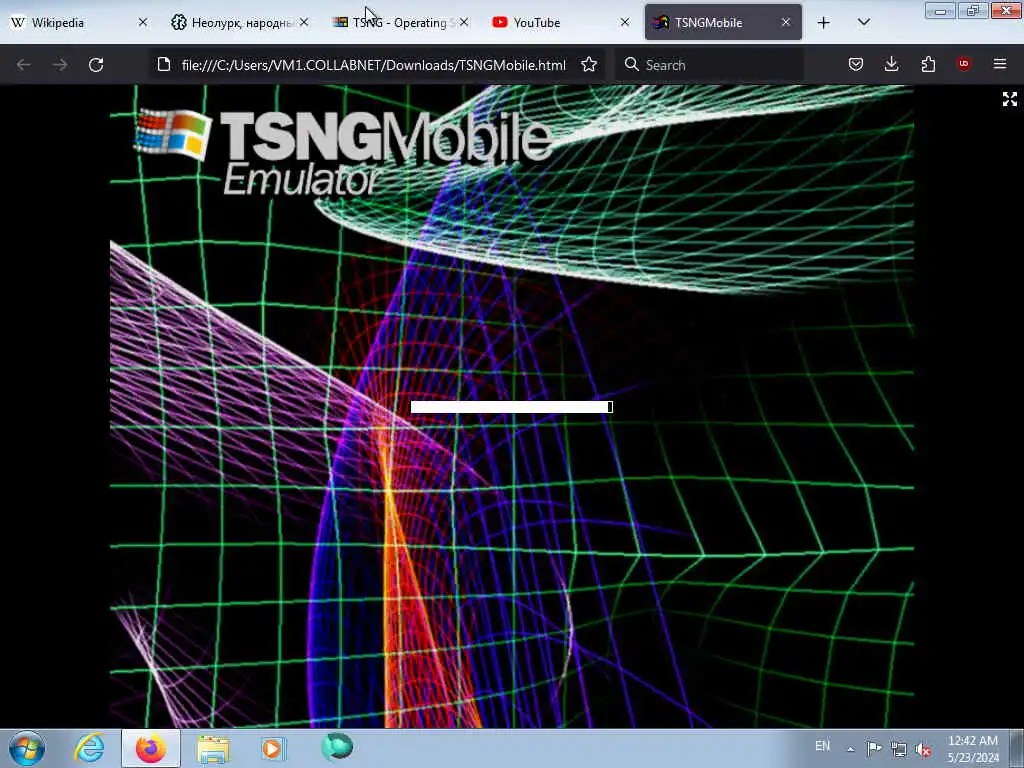
Task: Toggle fullscreen for the emulator
Action: 1010,99
